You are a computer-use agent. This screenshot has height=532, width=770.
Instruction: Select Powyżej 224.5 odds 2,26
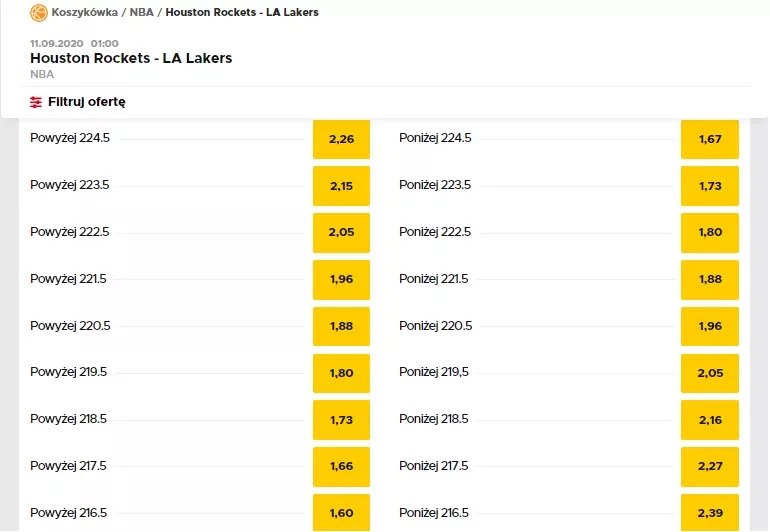tap(341, 139)
